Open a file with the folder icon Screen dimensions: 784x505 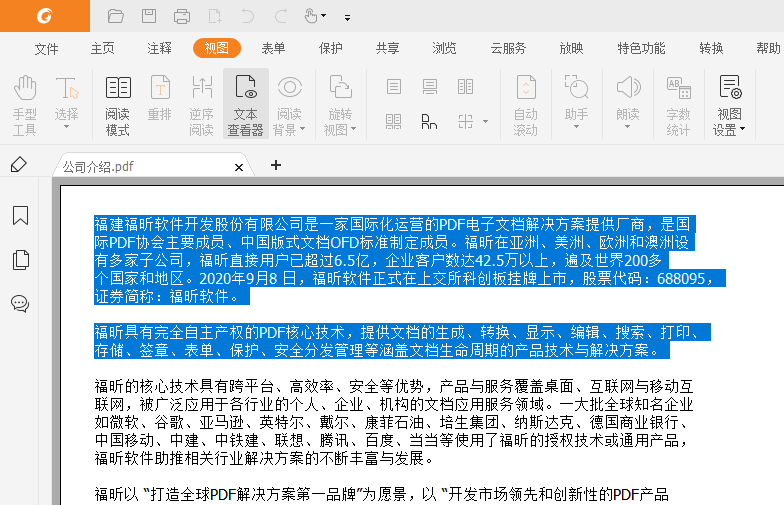(x=116, y=16)
